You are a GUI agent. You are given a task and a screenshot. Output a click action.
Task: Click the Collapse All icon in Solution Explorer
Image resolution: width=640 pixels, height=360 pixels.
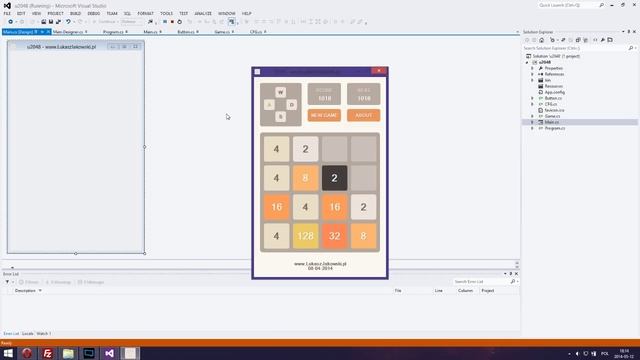[x=578, y=40]
